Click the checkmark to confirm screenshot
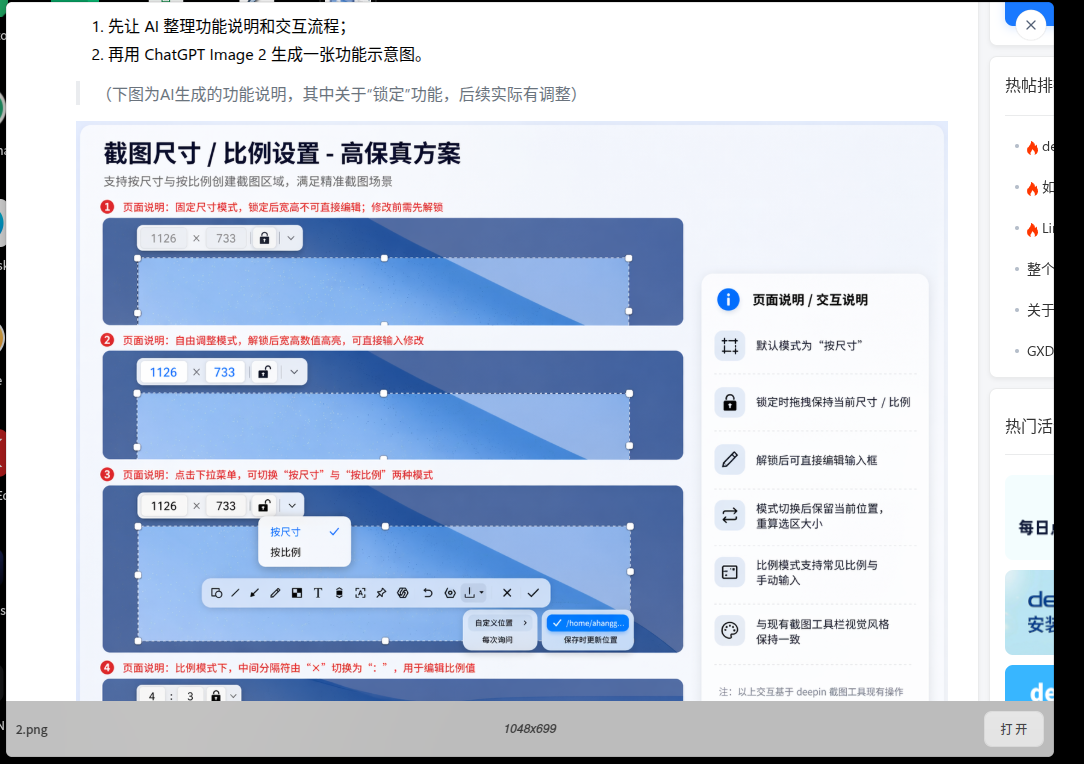1084x764 pixels. tap(533, 593)
